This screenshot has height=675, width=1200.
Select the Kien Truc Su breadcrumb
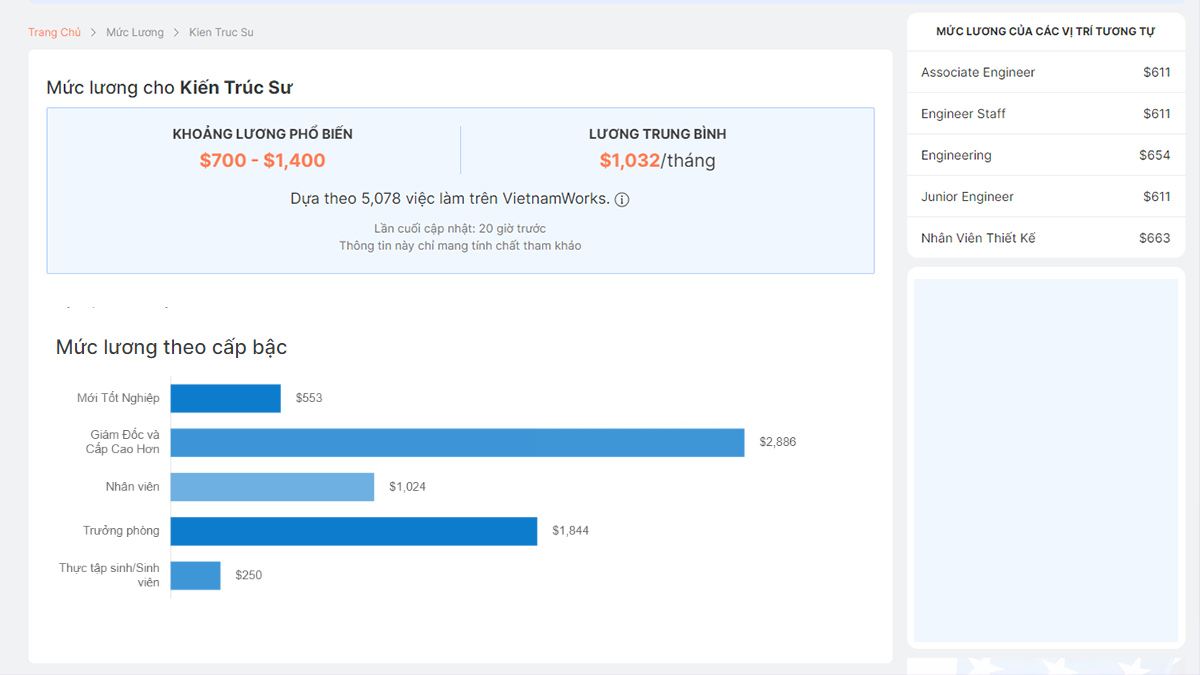pyautogui.click(x=221, y=33)
